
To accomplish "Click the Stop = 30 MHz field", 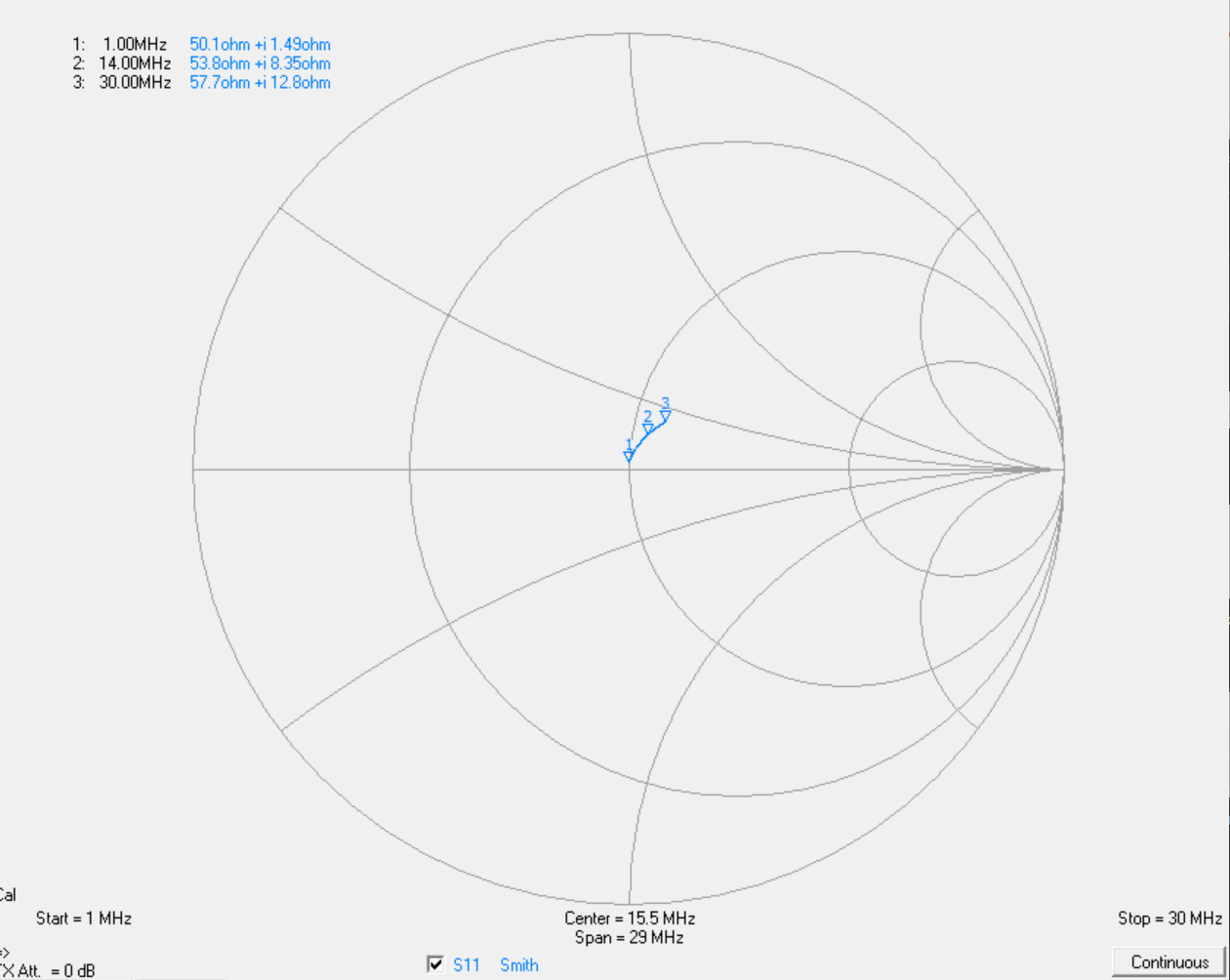I will pyautogui.click(x=1169, y=919).
